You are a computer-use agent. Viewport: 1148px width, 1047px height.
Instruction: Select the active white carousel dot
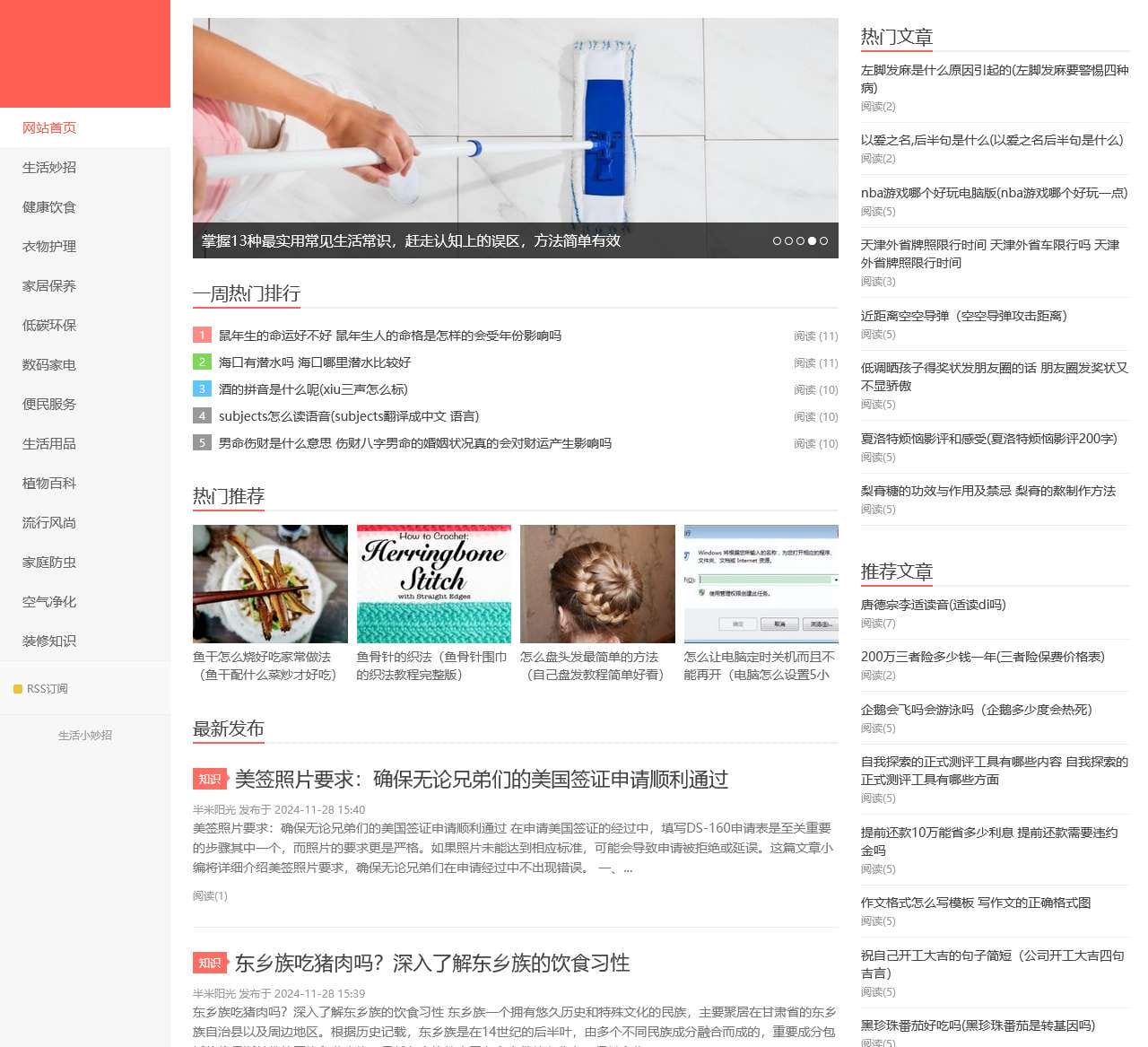812,240
